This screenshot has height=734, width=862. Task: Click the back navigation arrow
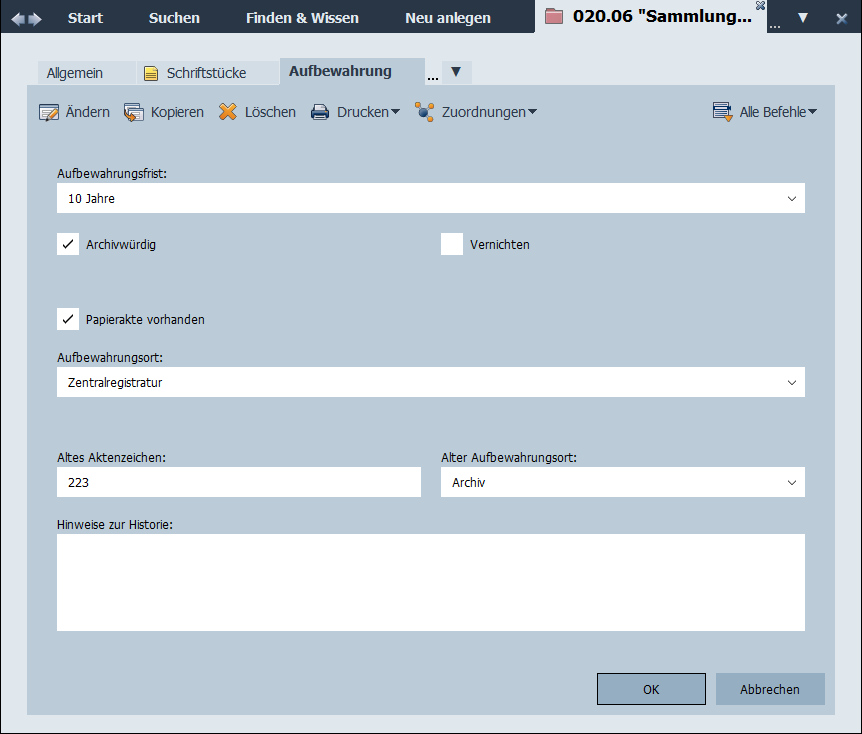pos(19,18)
